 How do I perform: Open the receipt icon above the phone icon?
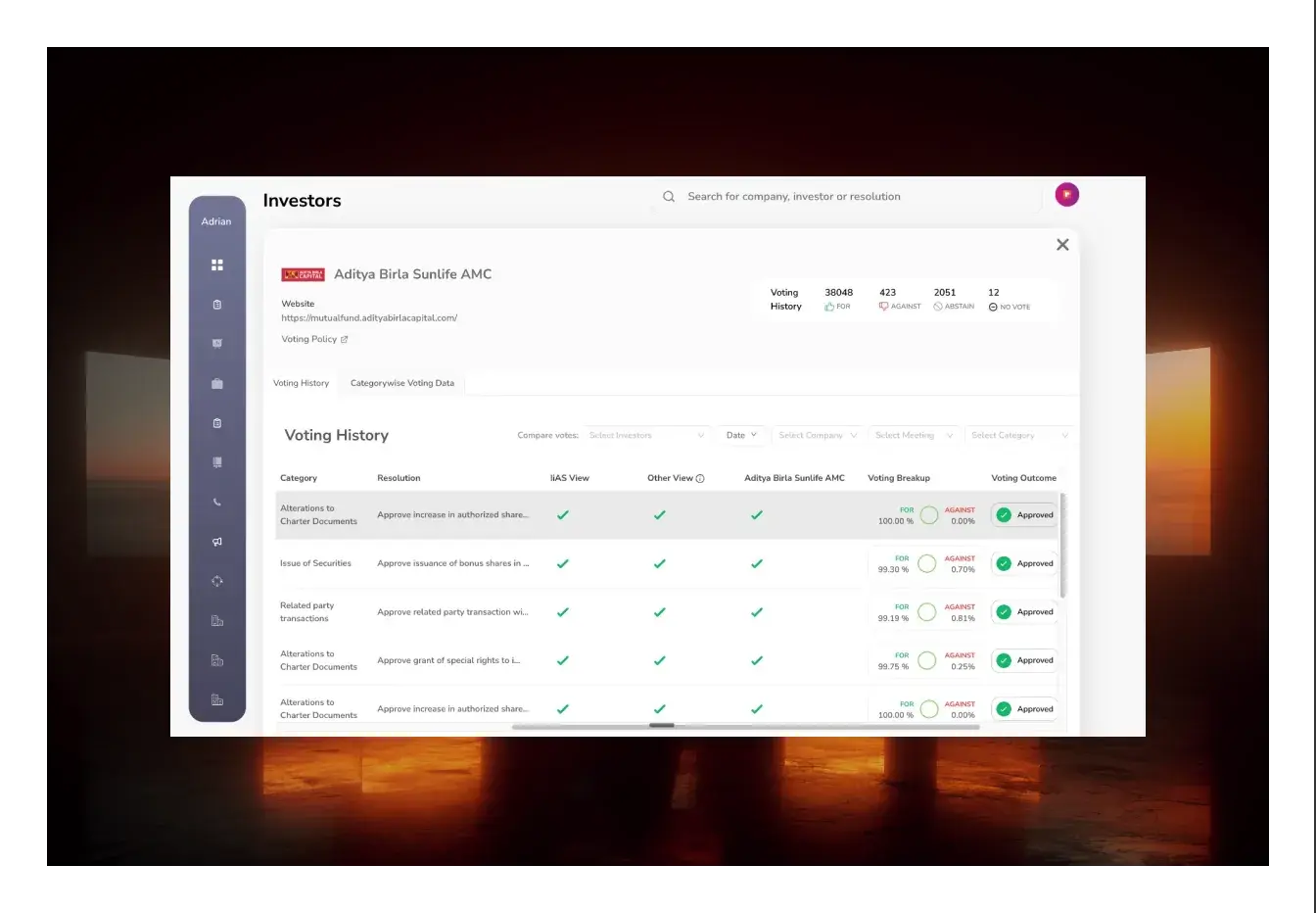pyautogui.click(x=217, y=462)
